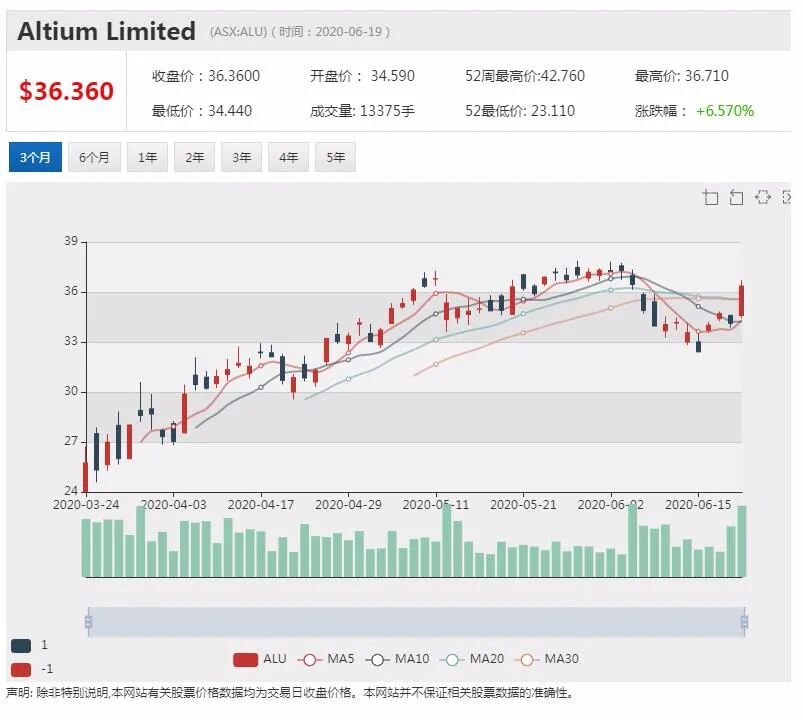Click the Altium Limited title

point(107,31)
